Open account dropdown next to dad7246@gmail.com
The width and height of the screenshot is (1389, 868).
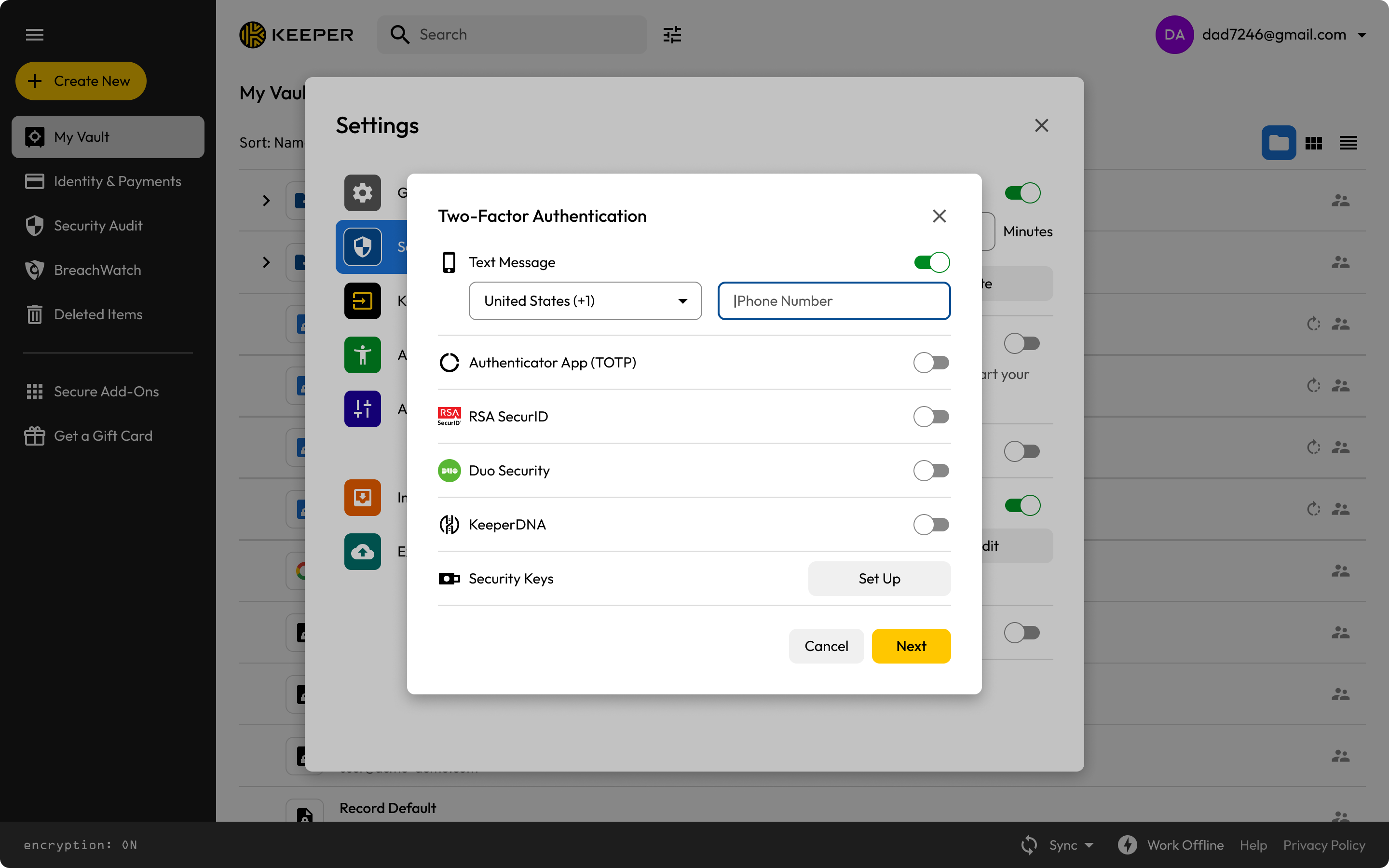point(1362,35)
